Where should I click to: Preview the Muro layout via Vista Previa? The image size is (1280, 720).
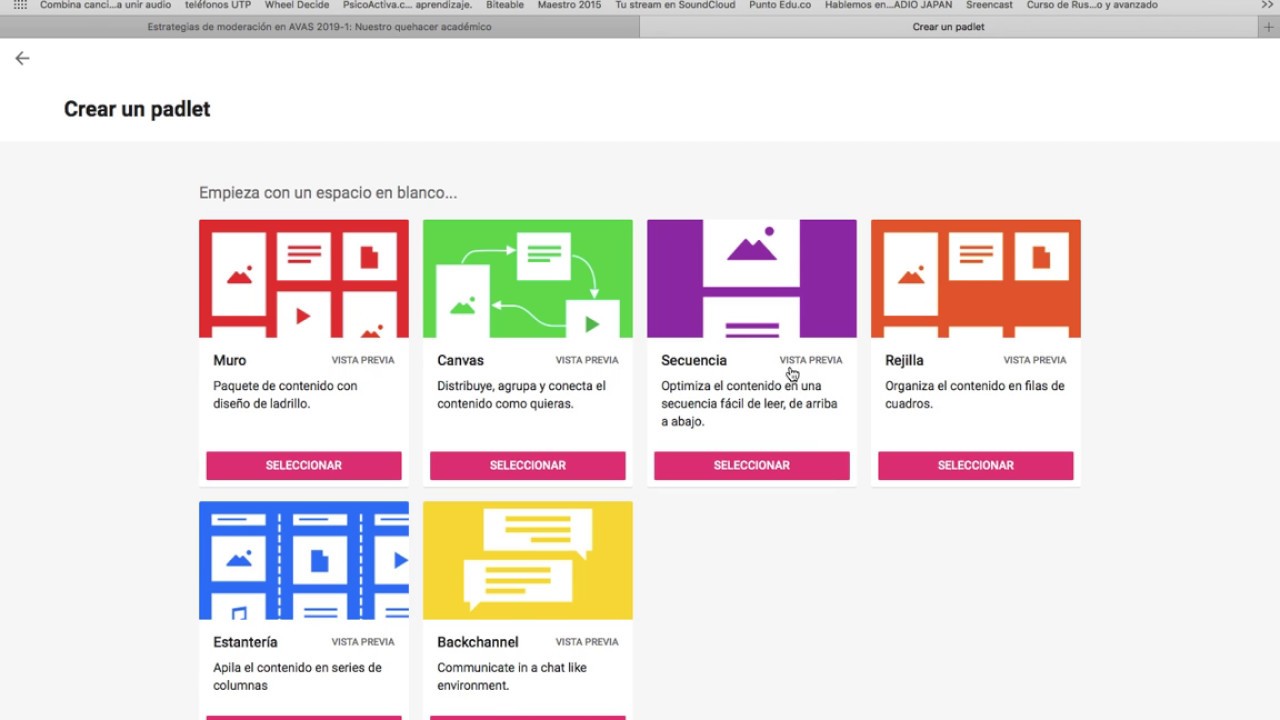pos(363,360)
